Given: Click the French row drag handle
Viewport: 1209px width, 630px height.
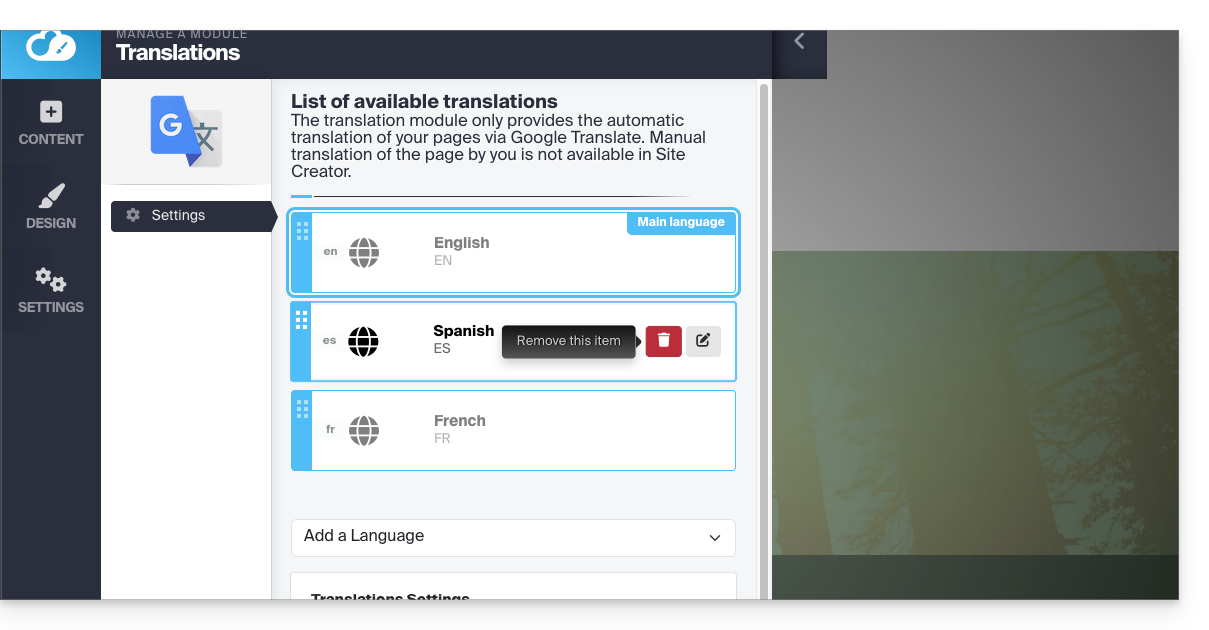Looking at the screenshot, I should point(302,409).
